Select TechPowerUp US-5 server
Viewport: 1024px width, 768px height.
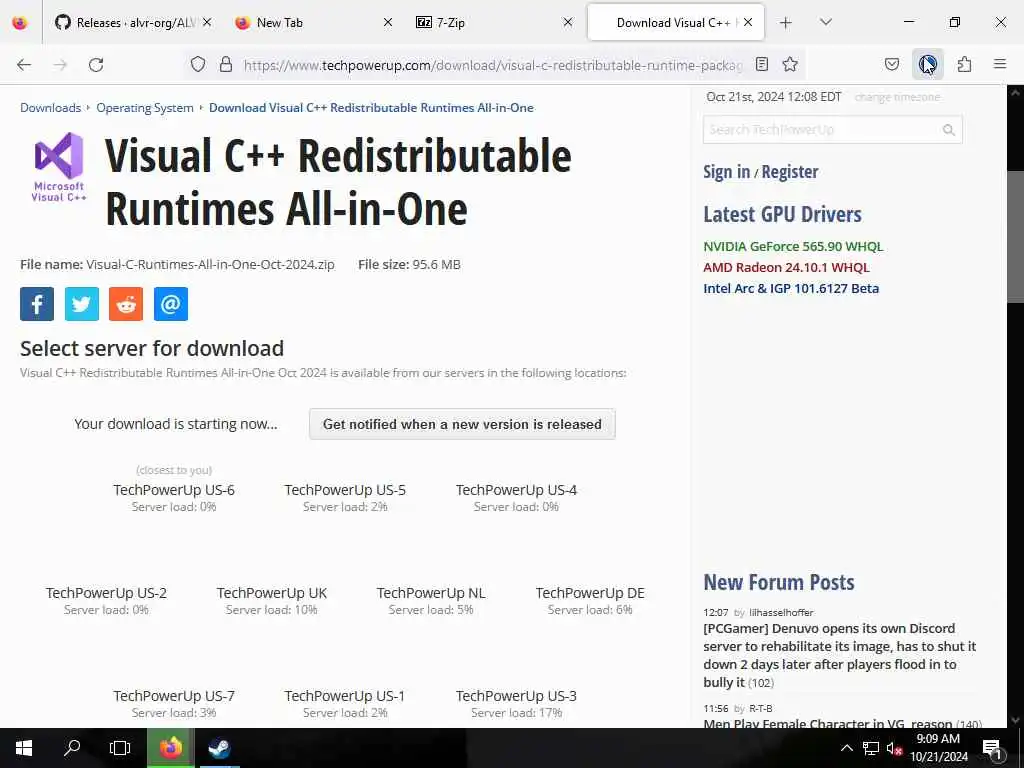pos(345,497)
